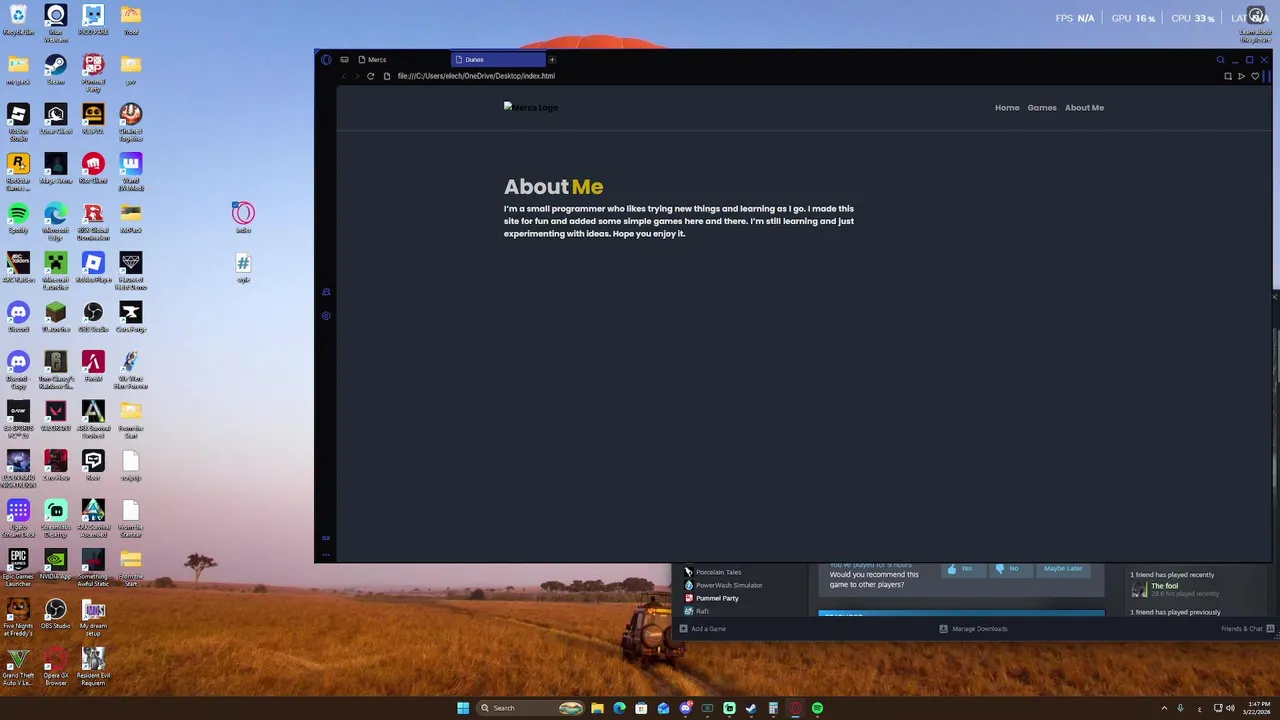Select the Pummel Party desktop shortcut
This screenshot has width=1280, height=720.
coord(93,73)
